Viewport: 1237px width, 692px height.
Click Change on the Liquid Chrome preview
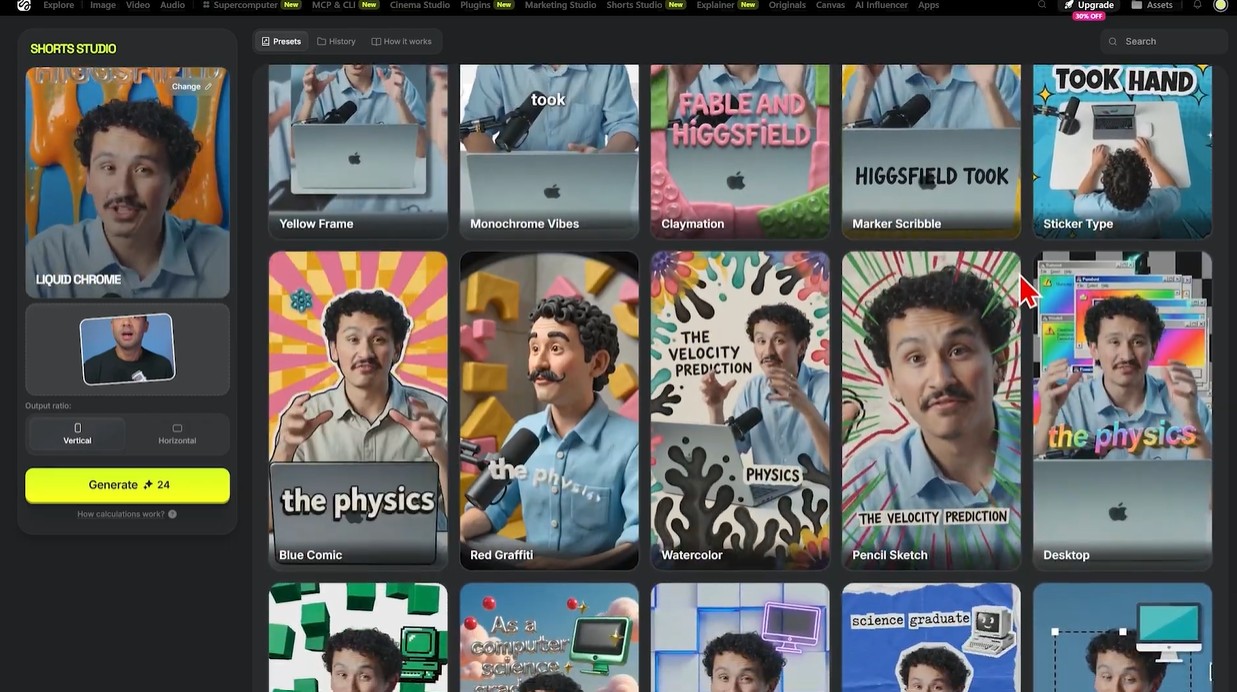tap(192, 86)
